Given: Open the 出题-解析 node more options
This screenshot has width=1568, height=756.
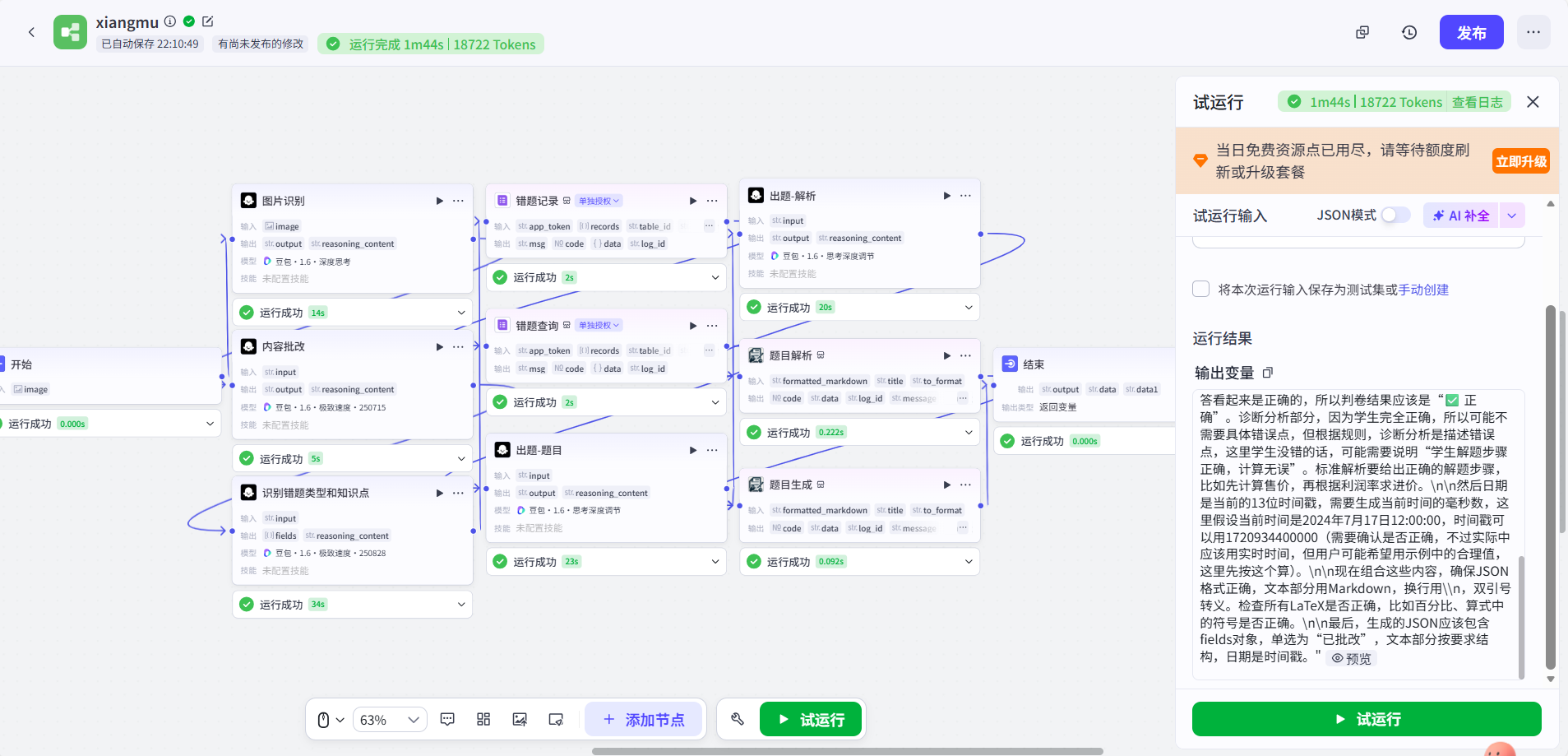Looking at the screenshot, I should point(965,196).
